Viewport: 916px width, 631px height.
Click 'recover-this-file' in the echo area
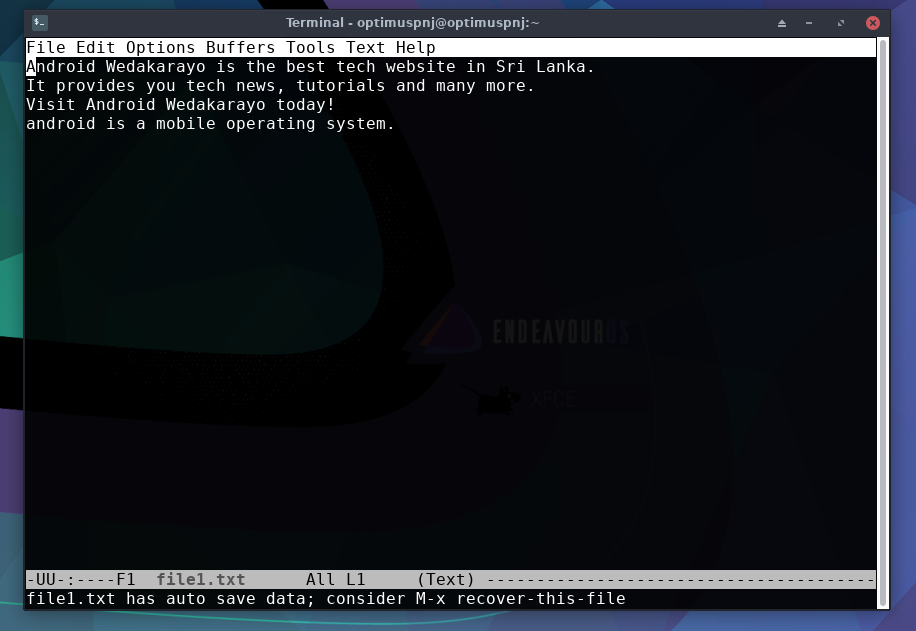[541, 599]
